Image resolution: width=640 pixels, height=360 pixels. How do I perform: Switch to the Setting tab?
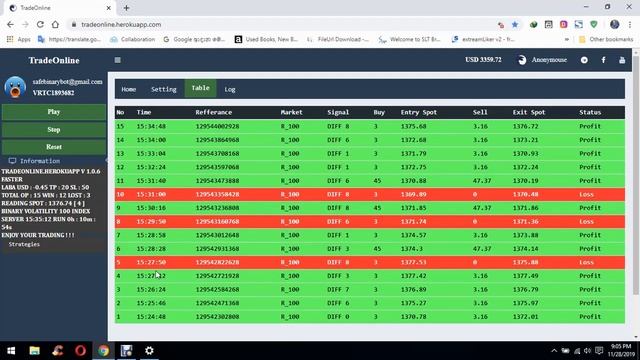(164, 89)
